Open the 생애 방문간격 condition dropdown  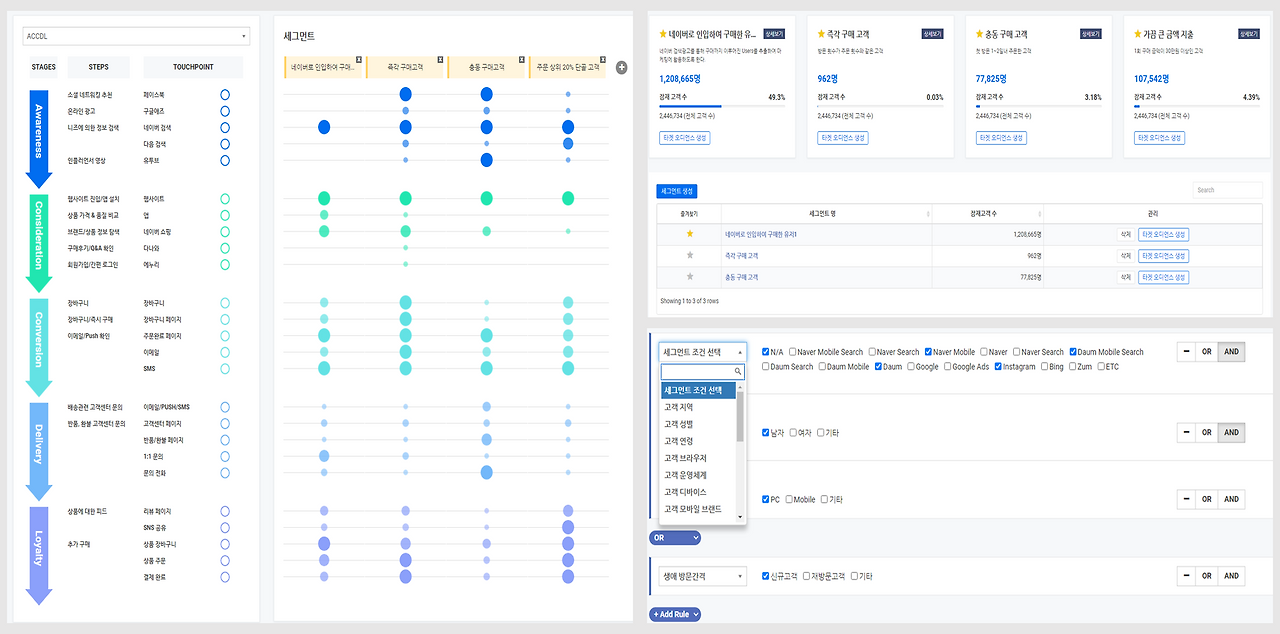tap(702, 576)
